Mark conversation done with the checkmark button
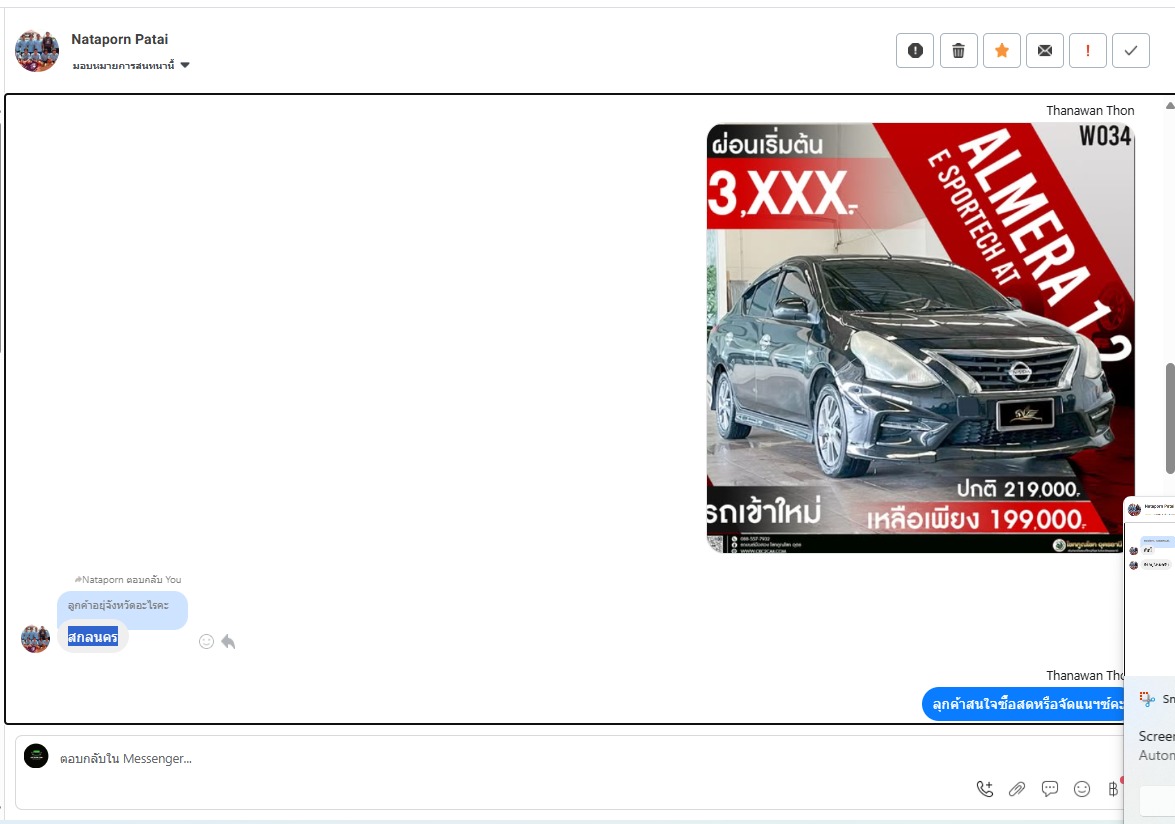The width and height of the screenshot is (1175, 824). coord(1130,50)
